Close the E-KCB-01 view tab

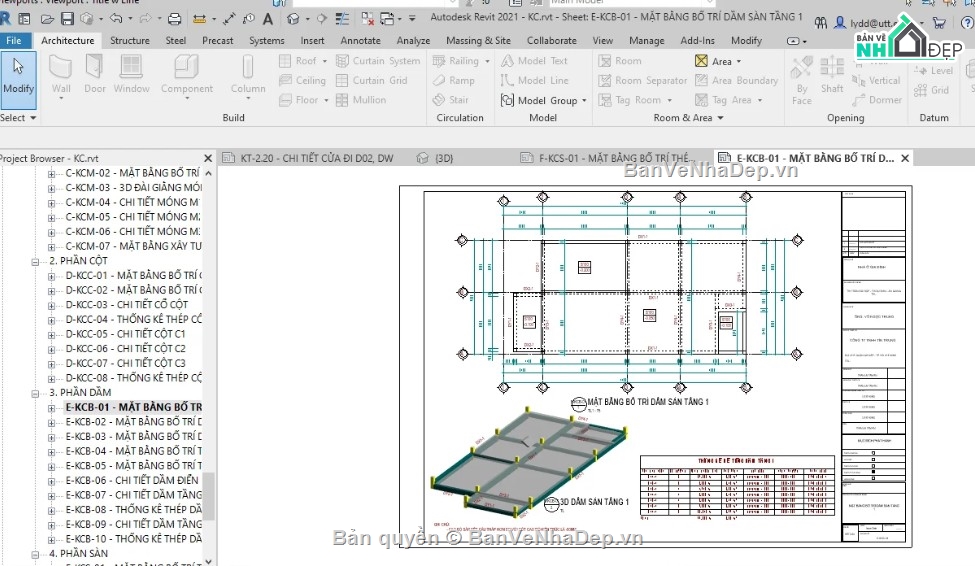coord(905,159)
